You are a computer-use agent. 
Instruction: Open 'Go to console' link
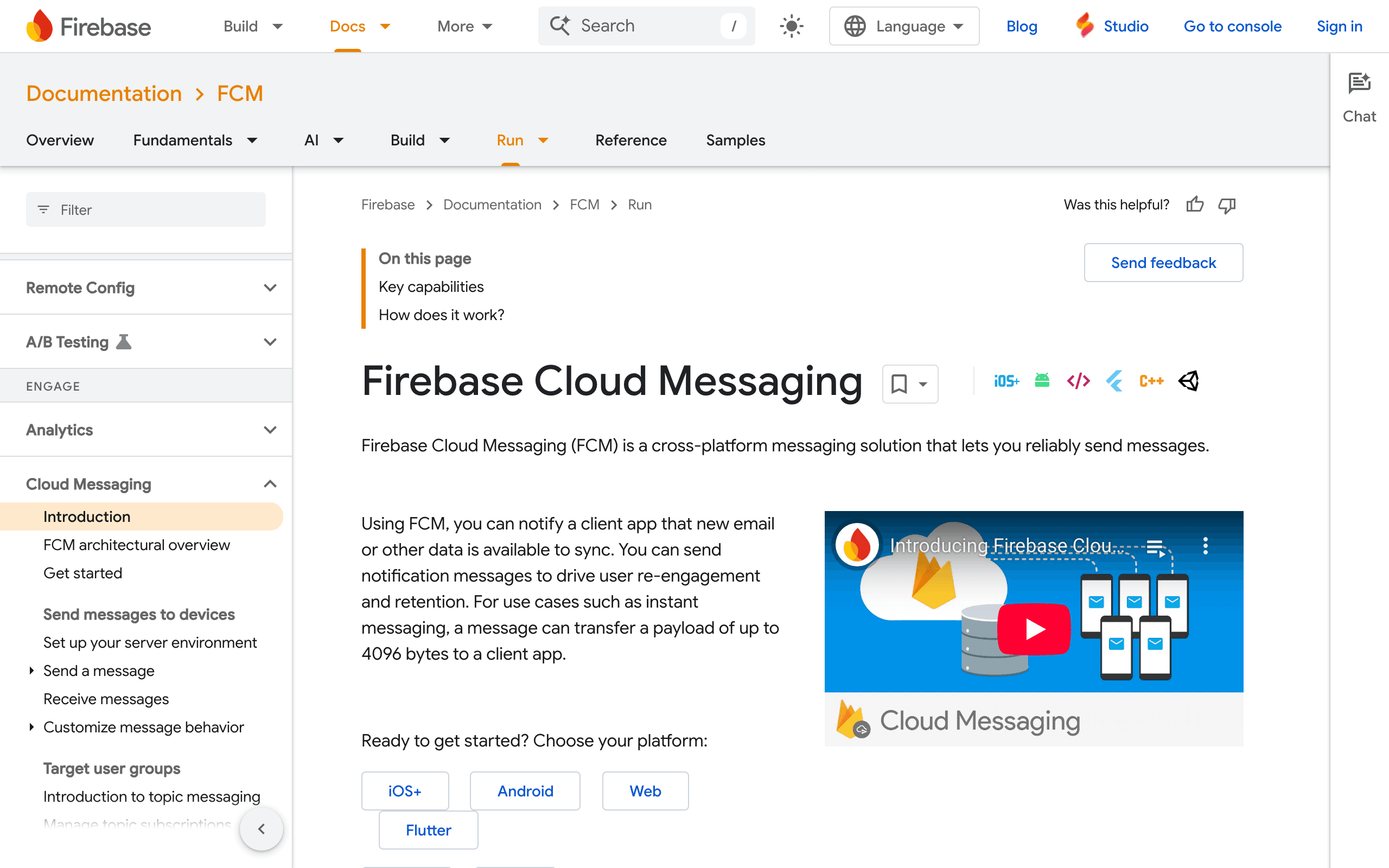1233,26
